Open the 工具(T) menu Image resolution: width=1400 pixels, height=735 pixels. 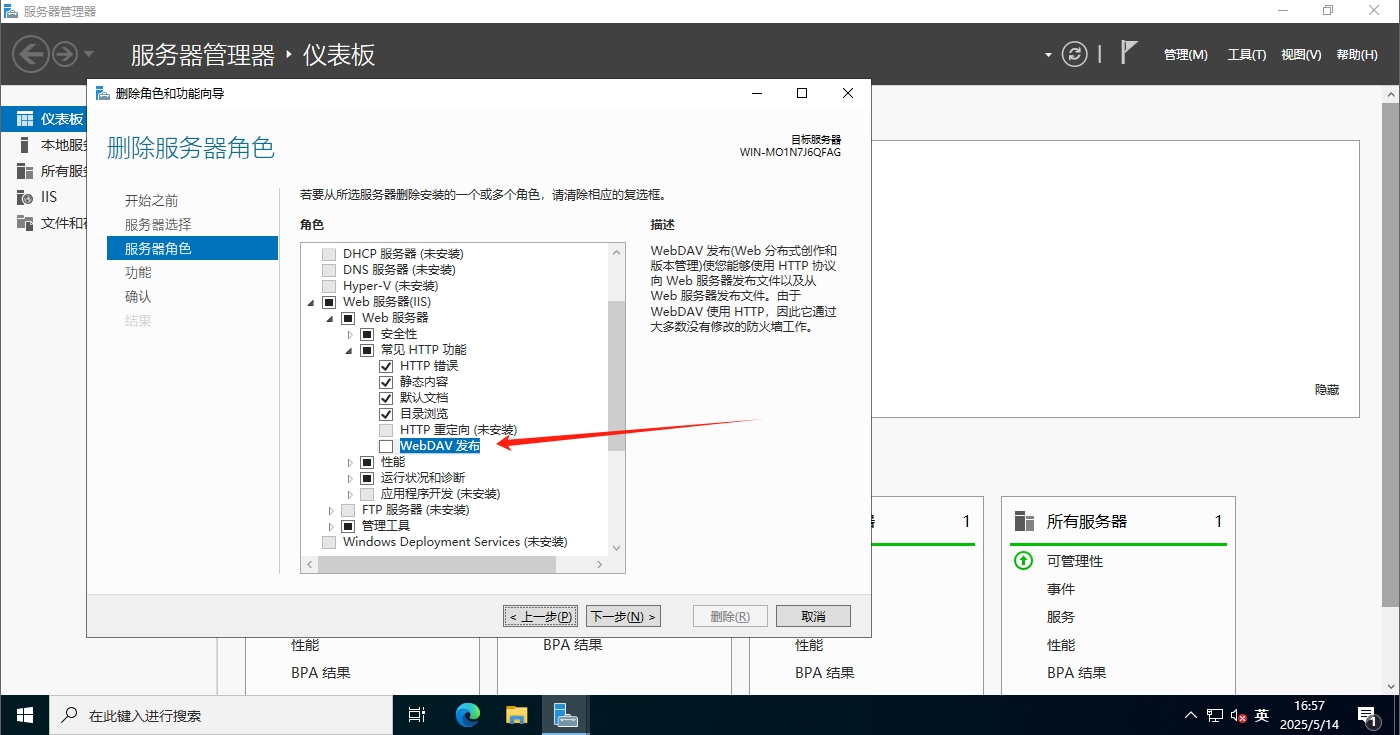[x=1247, y=55]
